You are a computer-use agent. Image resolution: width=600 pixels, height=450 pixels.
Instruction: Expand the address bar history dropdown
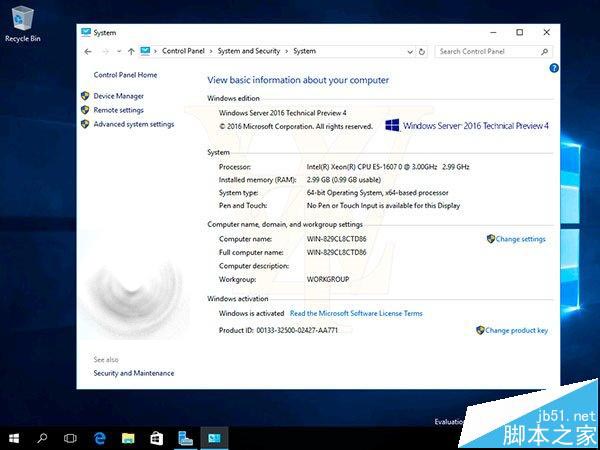coord(410,52)
